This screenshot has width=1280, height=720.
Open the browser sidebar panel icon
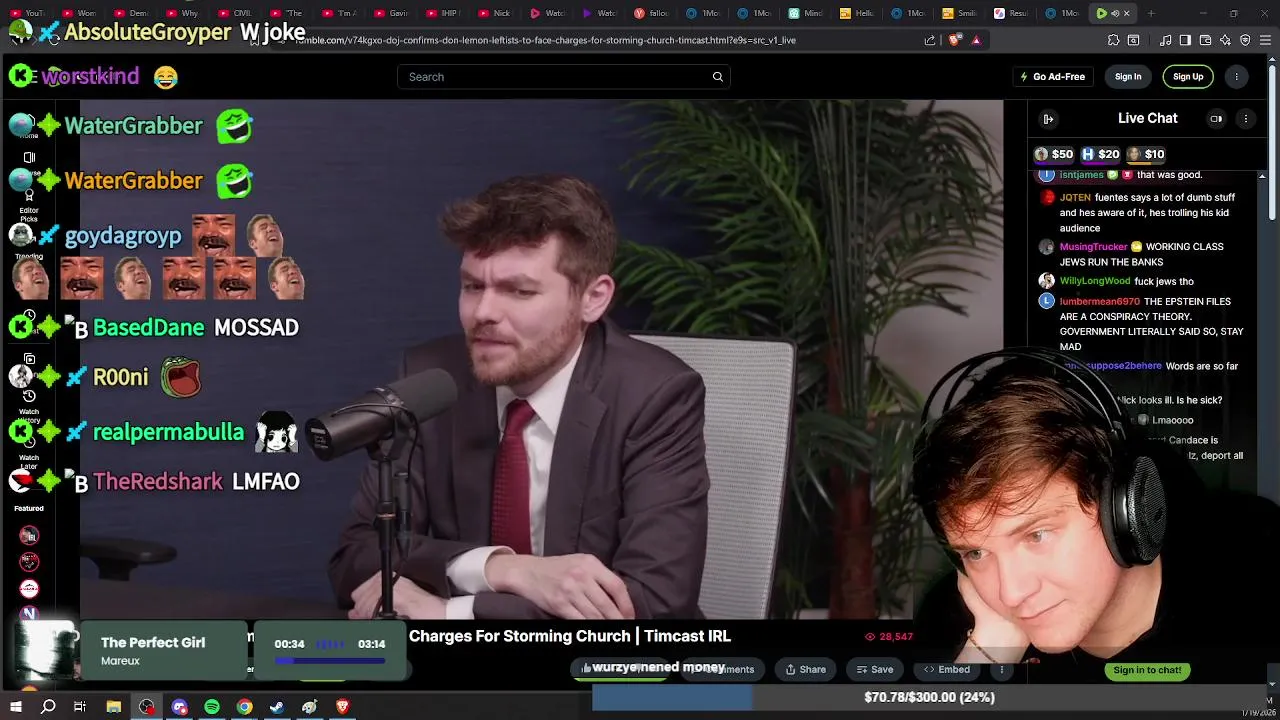(x=1185, y=40)
